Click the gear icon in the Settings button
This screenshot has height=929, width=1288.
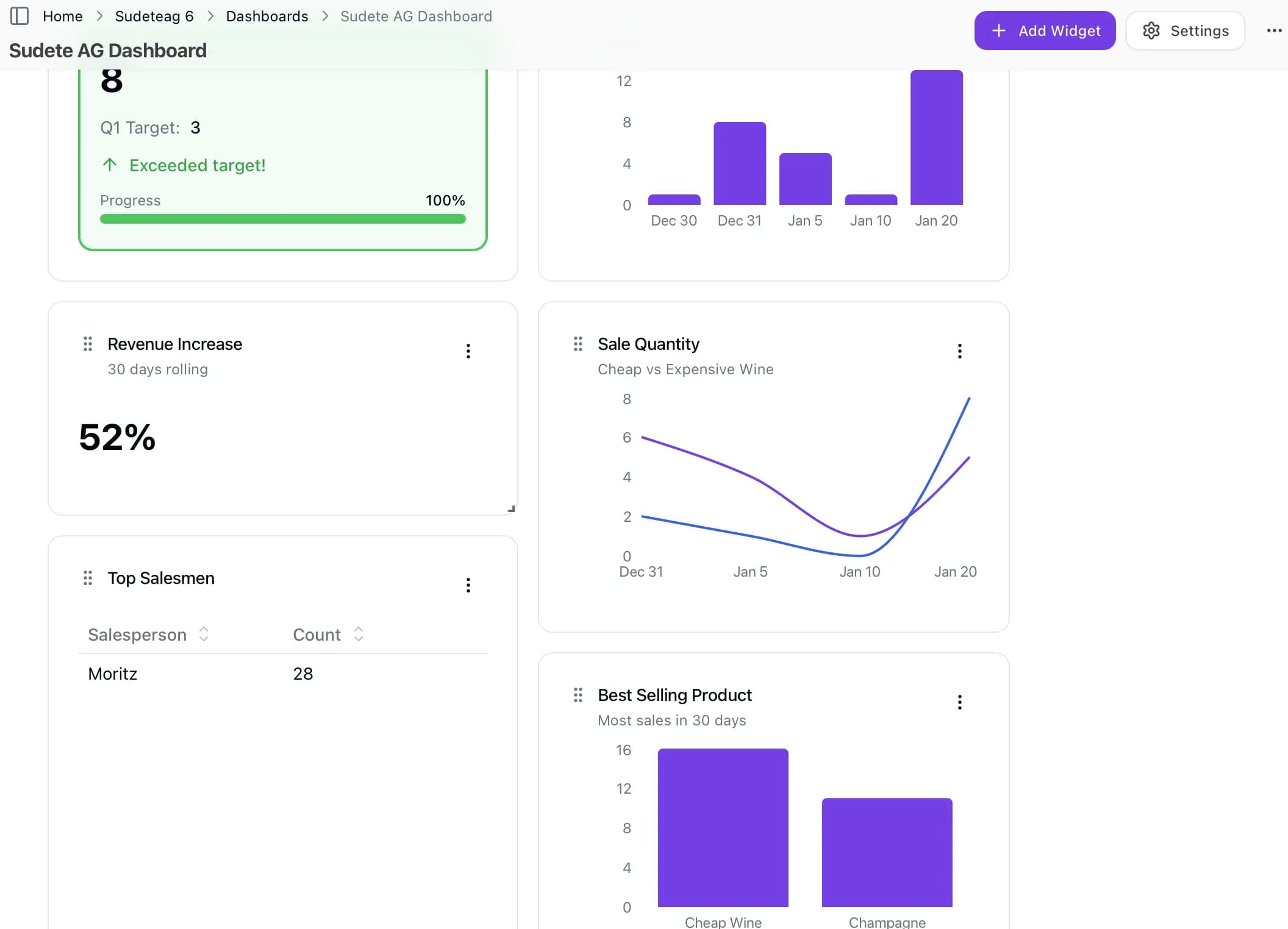pyautogui.click(x=1152, y=30)
